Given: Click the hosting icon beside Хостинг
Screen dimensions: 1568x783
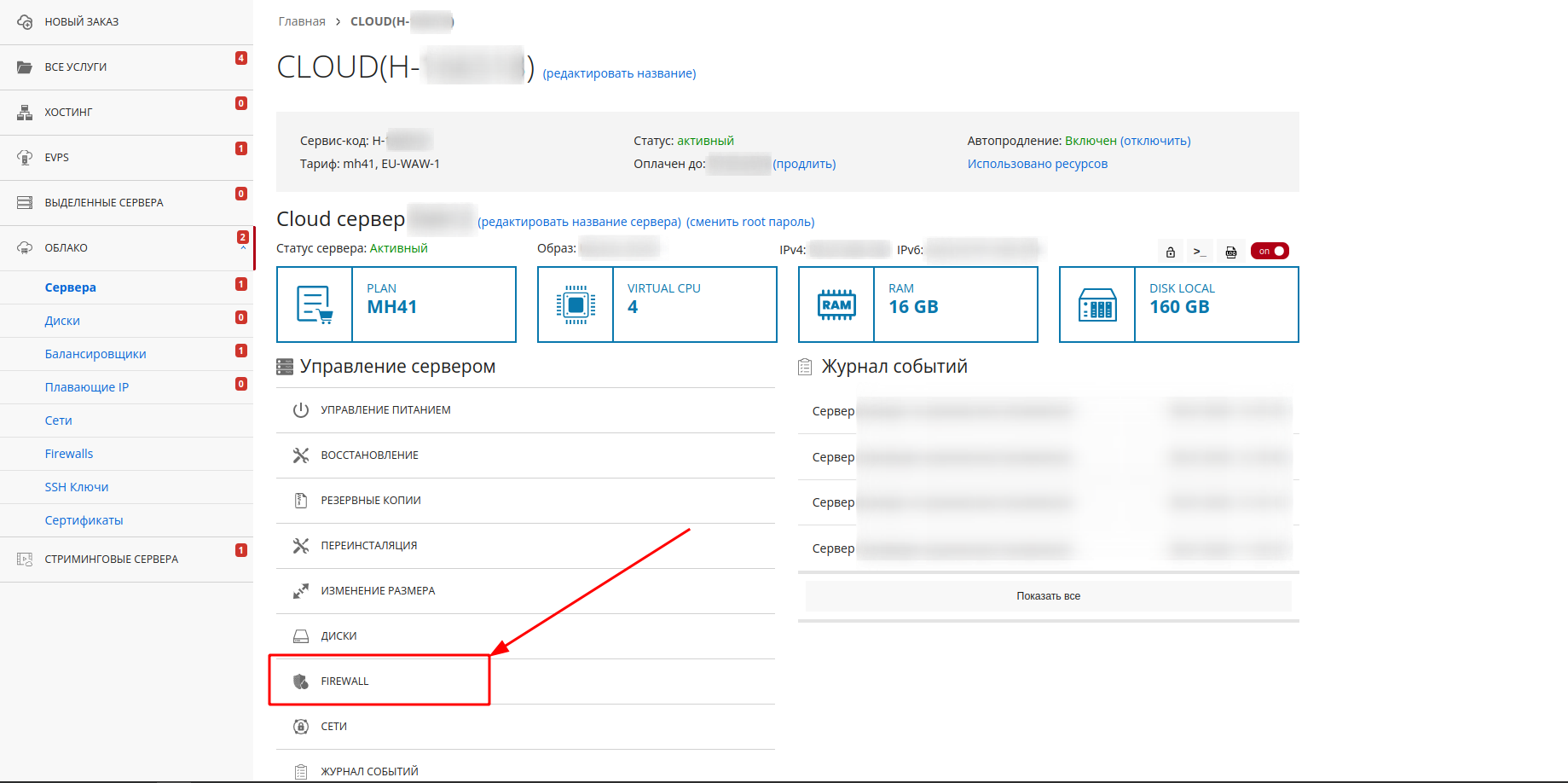Looking at the screenshot, I should click(25, 112).
